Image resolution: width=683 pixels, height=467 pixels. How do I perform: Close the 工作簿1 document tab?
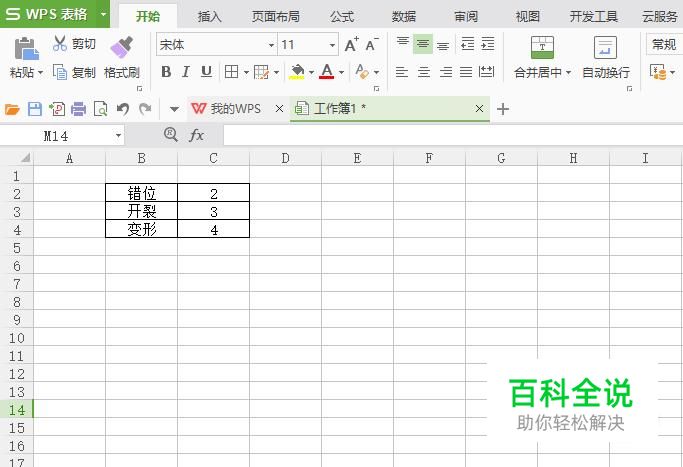(479, 108)
